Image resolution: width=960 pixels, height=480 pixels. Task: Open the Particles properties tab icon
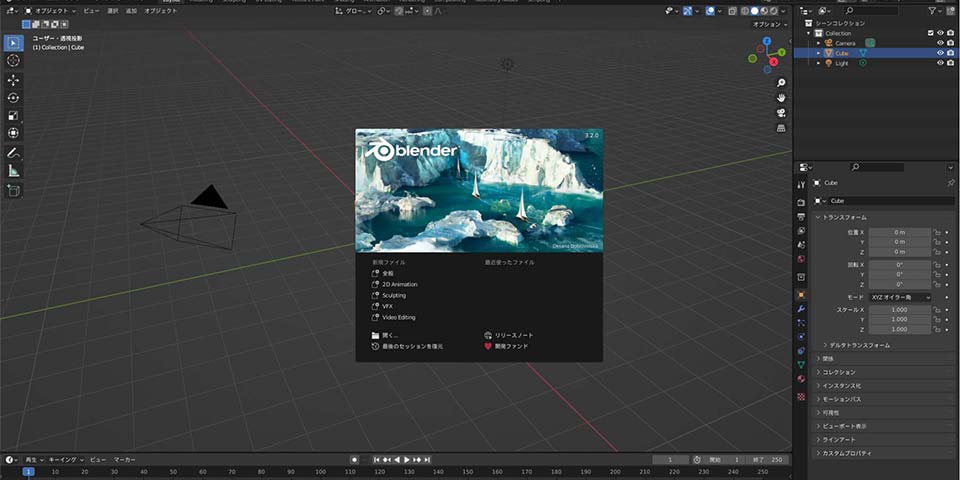pyautogui.click(x=801, y=323)
